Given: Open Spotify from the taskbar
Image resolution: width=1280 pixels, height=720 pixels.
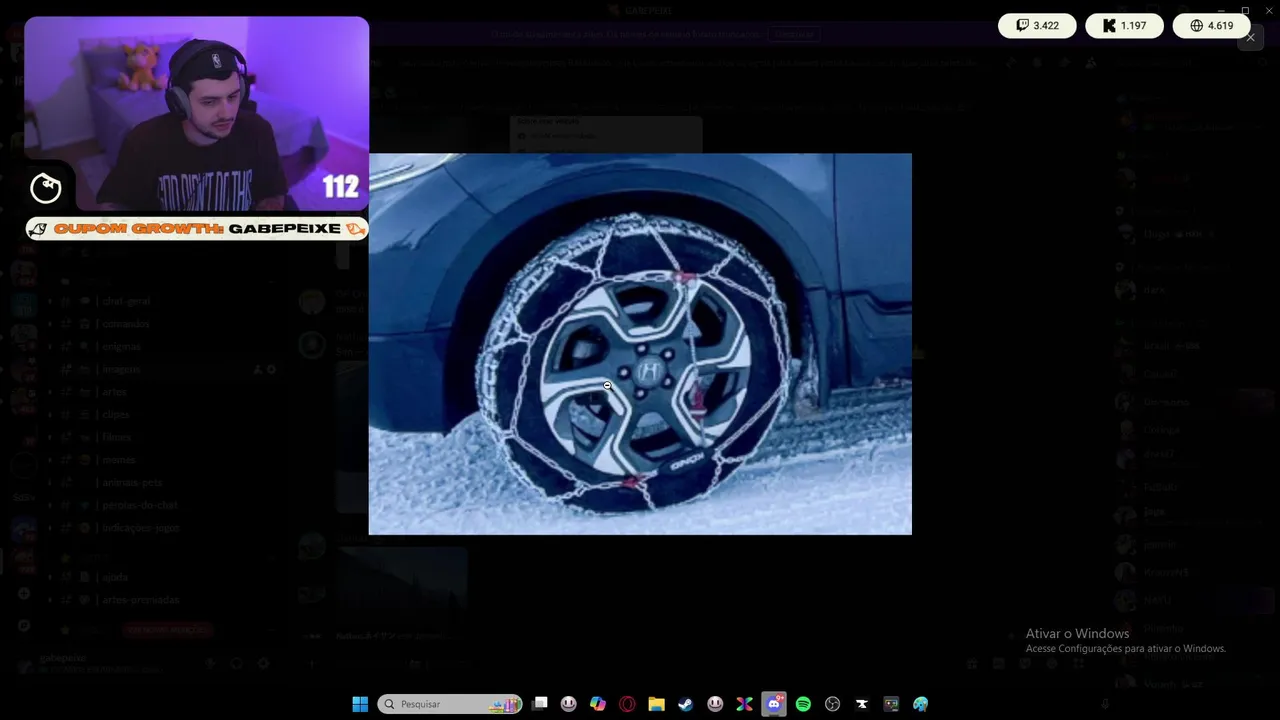Looking at the screenshot, I should pyautogui.click(x=803, y=704).
